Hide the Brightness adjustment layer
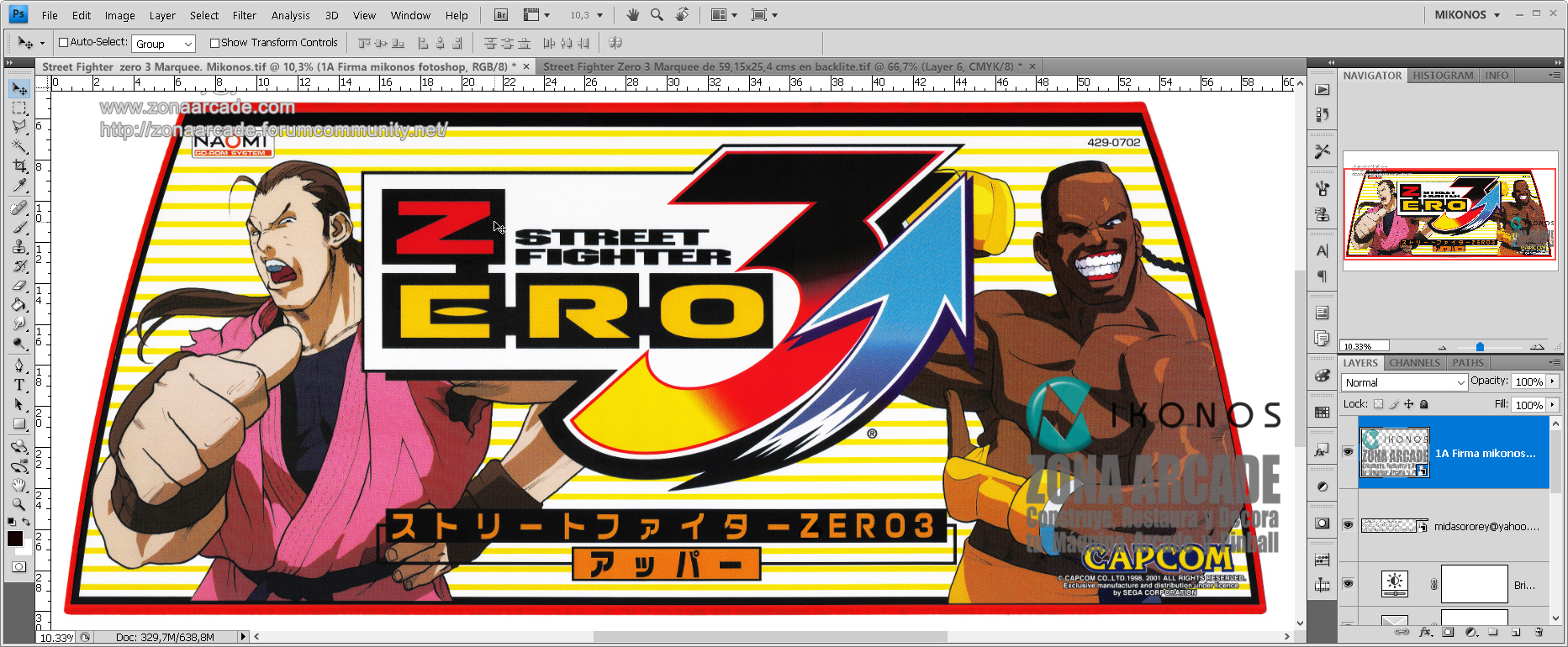Screen dimensions: 1568x647 (x=1348, y=584)
